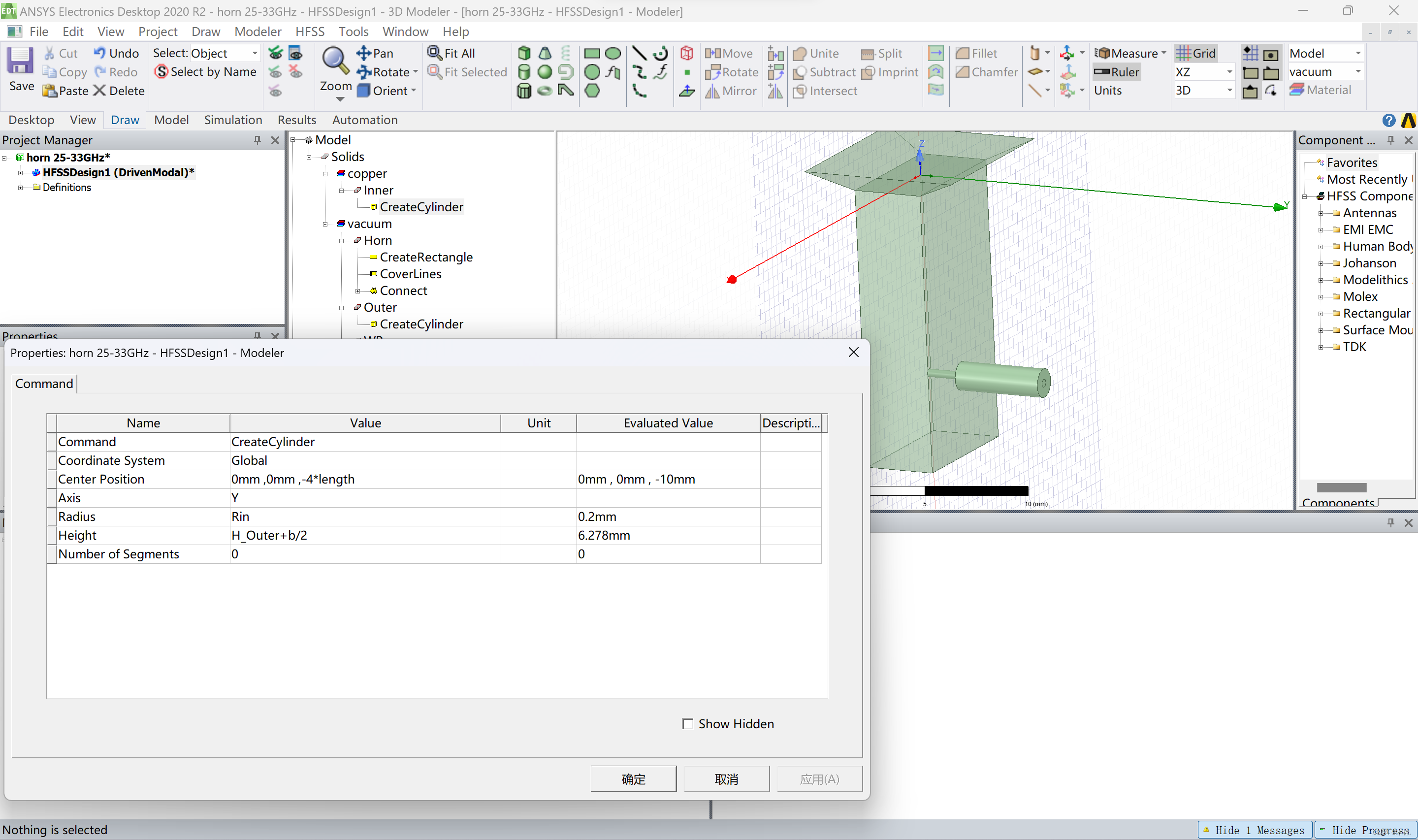Open the Modeler menu
This screenshot has width=1418, height=840.
pyautogui.click(x=258, y=32)
